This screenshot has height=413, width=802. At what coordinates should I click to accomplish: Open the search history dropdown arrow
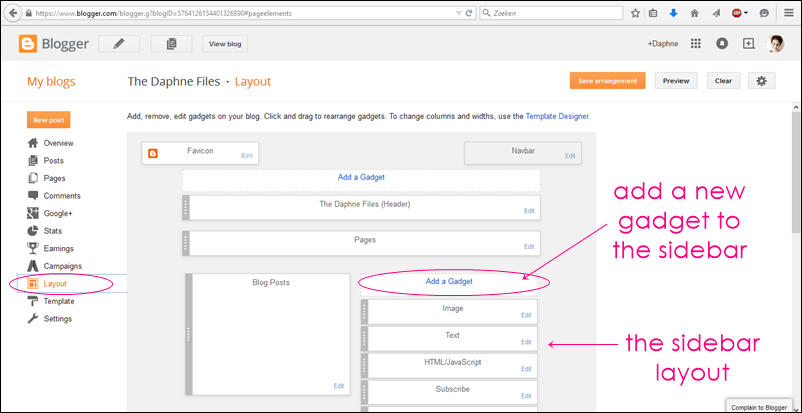click(458, 14)
